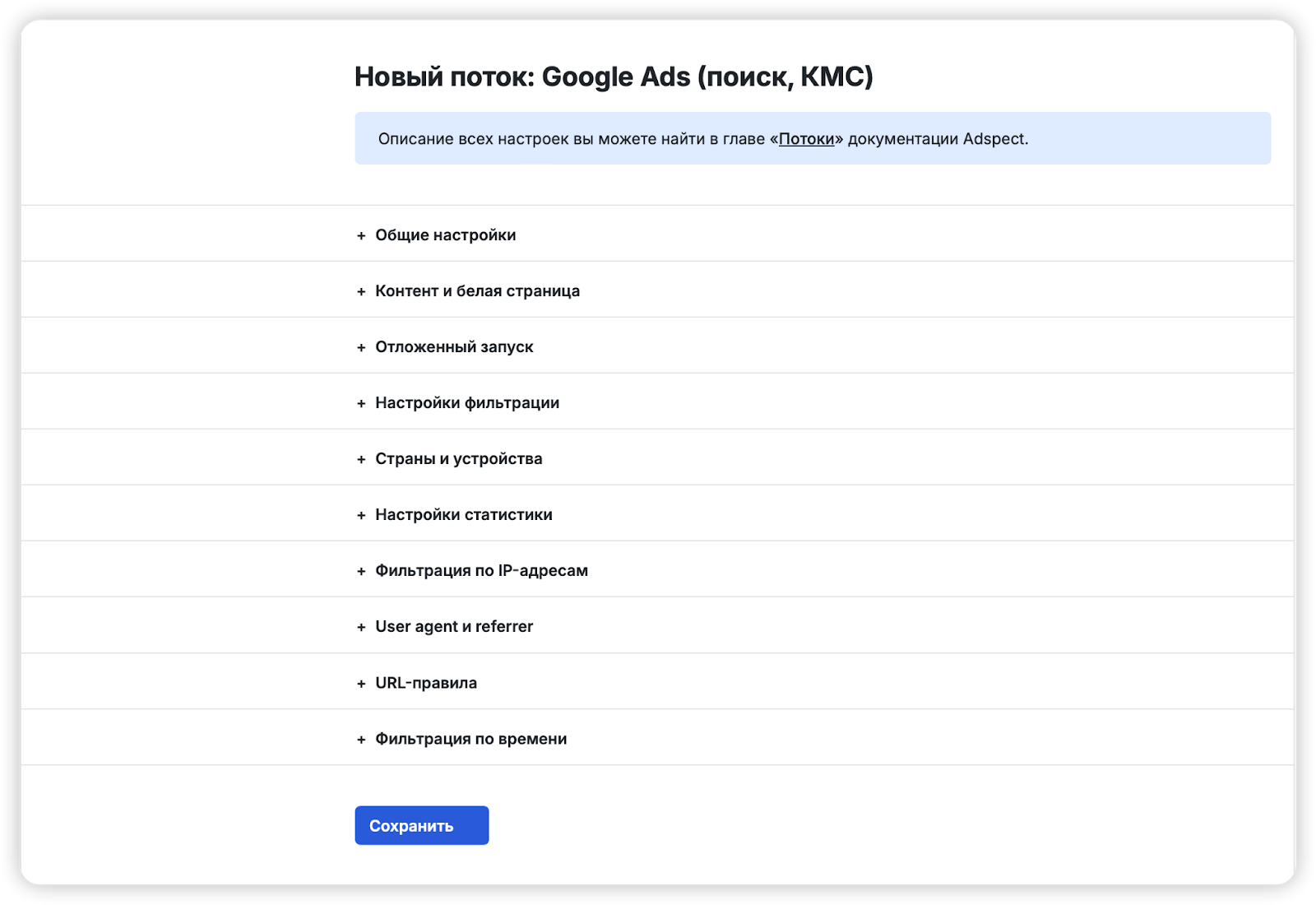Open the URL-правила section title
Viewport: 1316px width, 905px height.
[x=426, y=683]
